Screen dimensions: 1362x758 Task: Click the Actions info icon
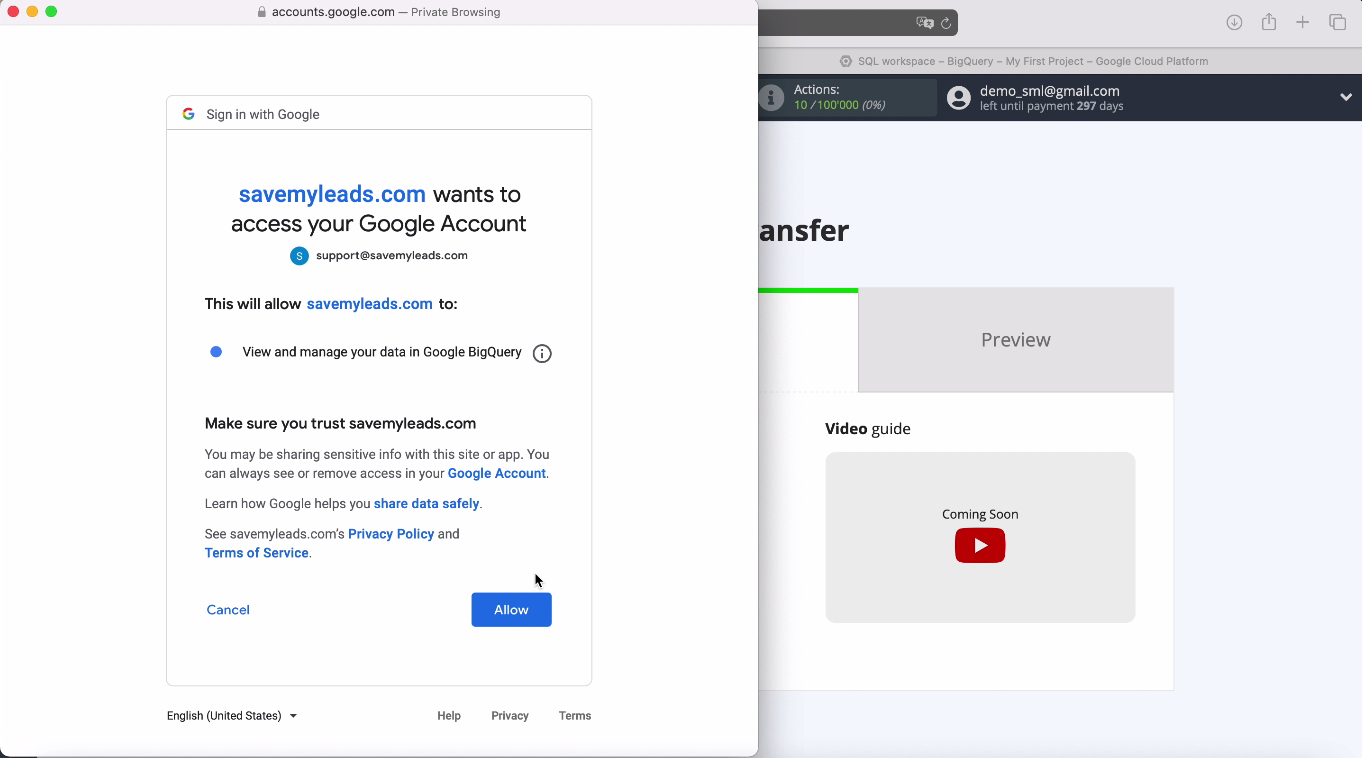pos(771,98)
